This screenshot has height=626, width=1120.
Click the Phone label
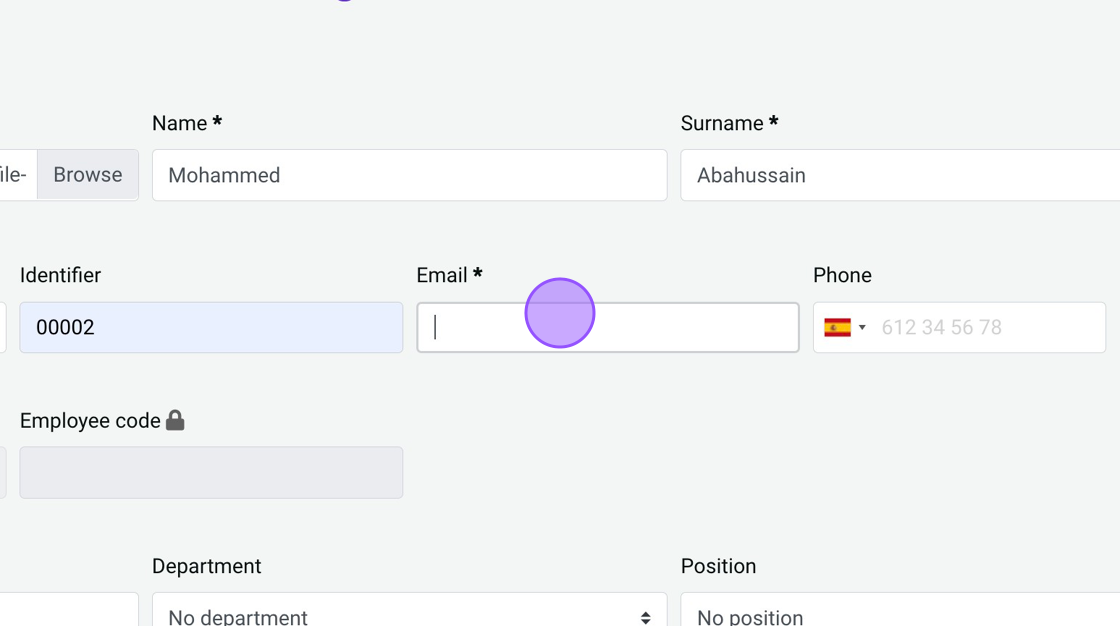(842, 275)
